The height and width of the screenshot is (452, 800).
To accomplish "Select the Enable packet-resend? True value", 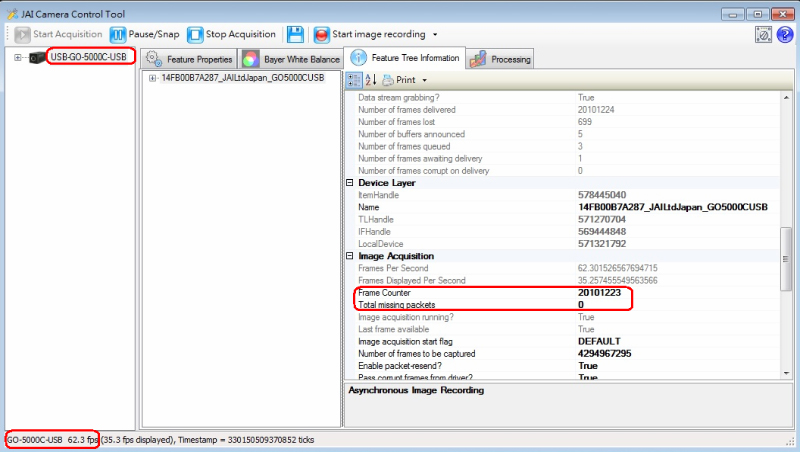I will (588, 366).
